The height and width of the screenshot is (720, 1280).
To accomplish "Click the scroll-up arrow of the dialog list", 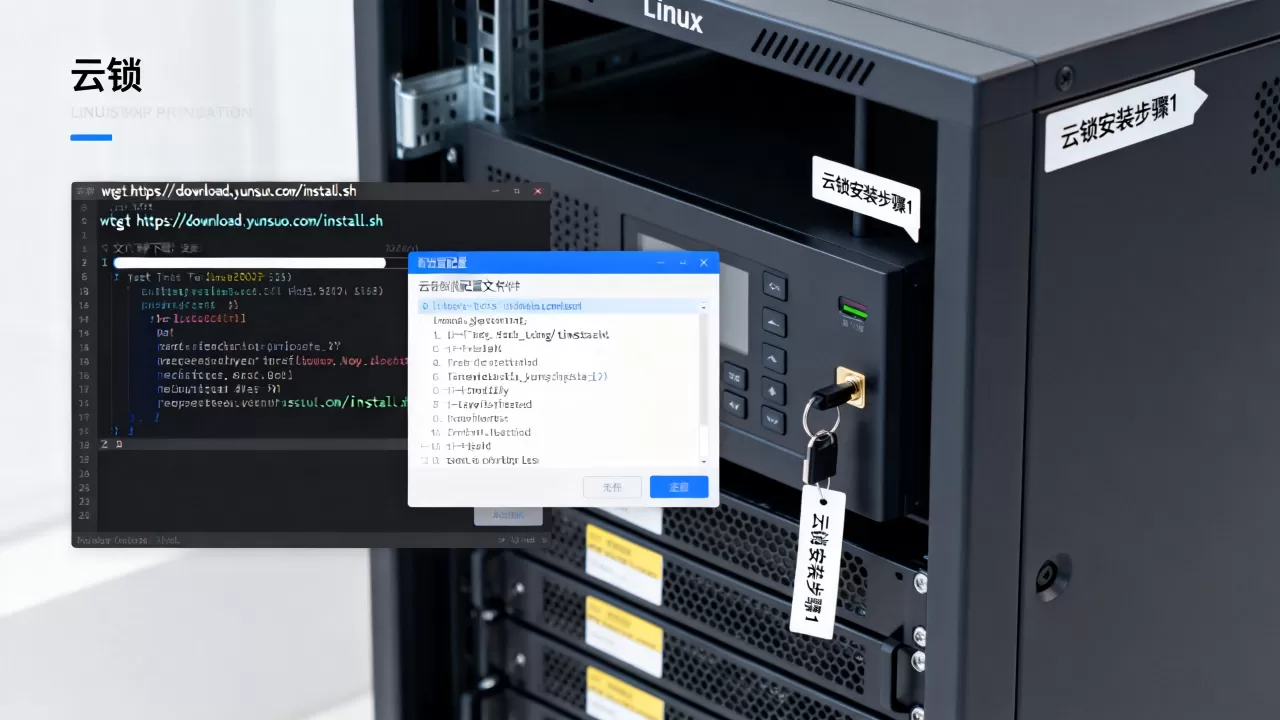I will 703,306.
